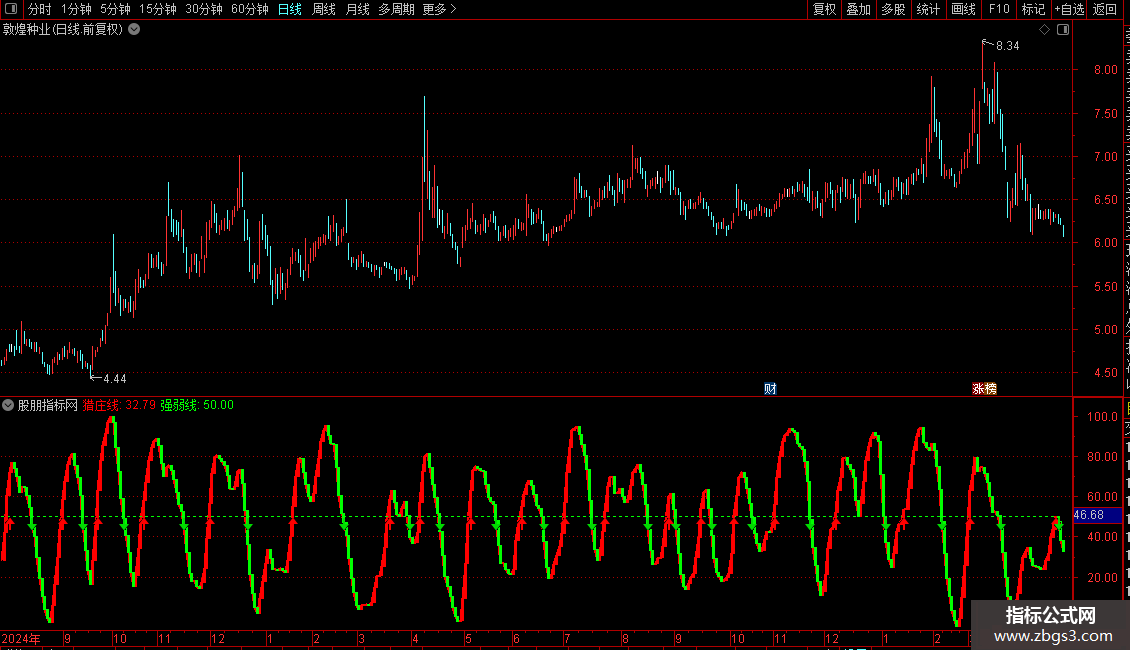
Task: Switch to 月线 monthly chart
Action: (x=357, y=9)
